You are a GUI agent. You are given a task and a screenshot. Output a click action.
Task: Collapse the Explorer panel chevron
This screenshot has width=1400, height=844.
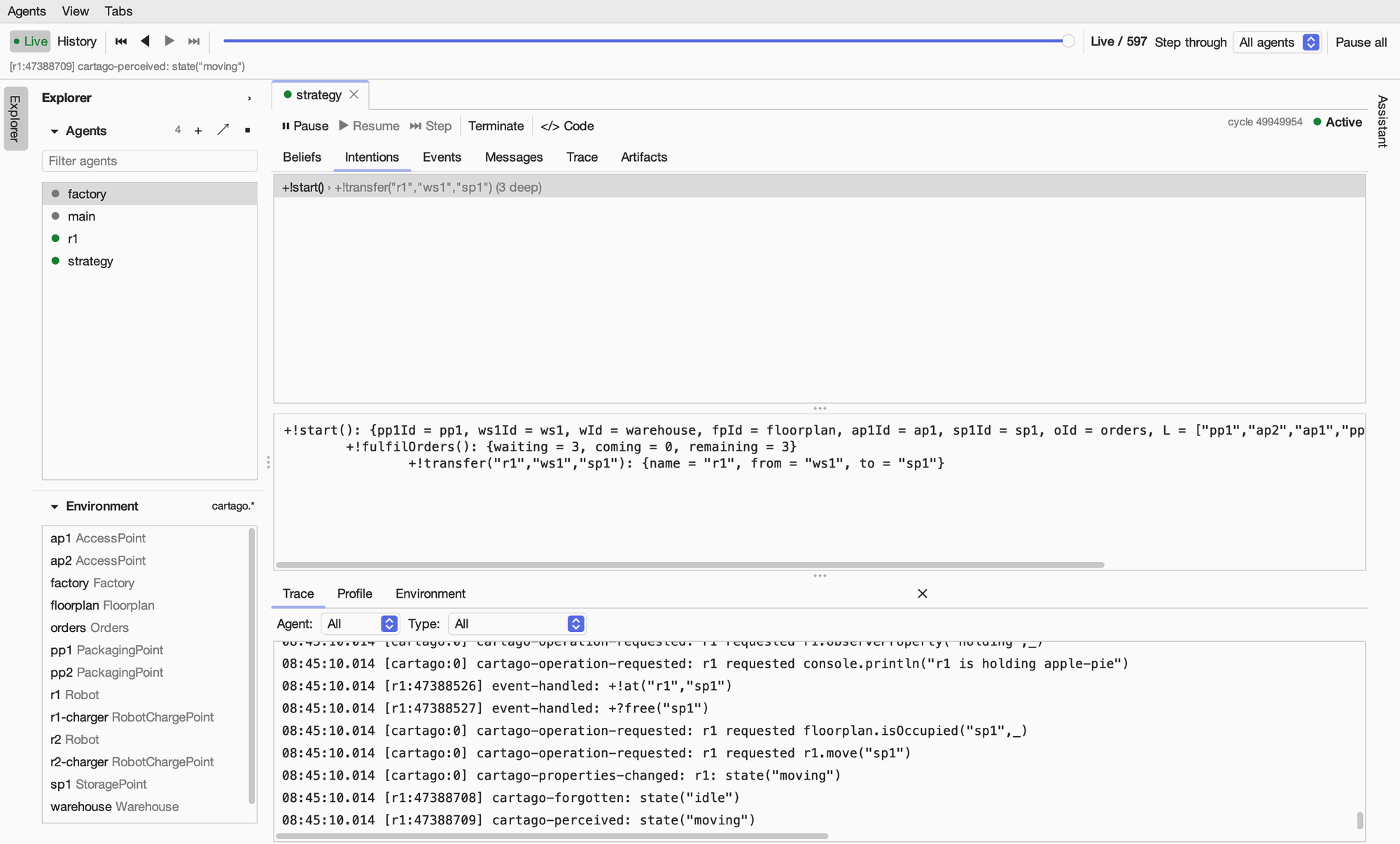pyautogui.click(x=249, y=99)
